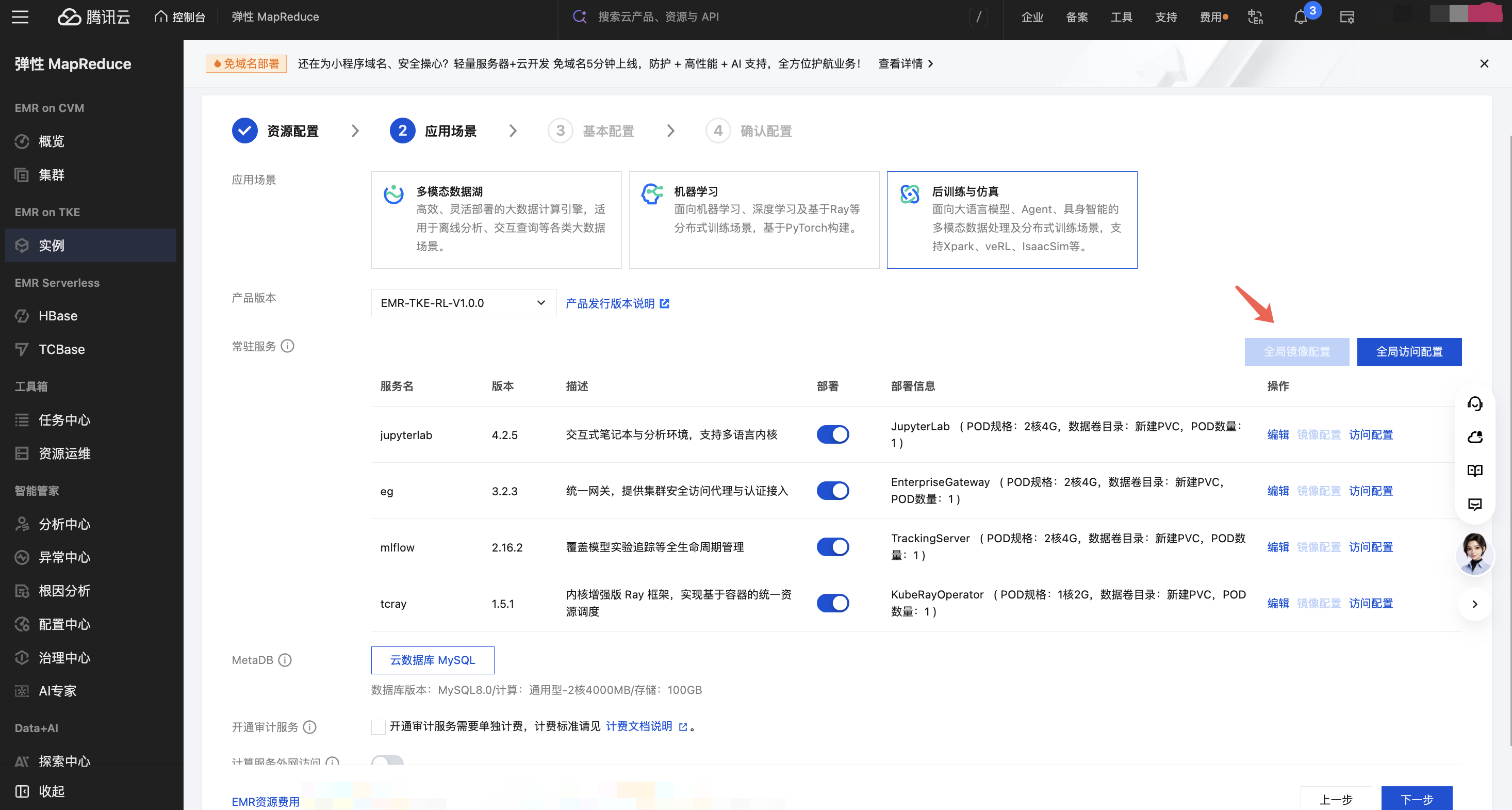Open 查看详情 in the banner
The height and width of the screenshot is (810, 1512).
(906, 63)
